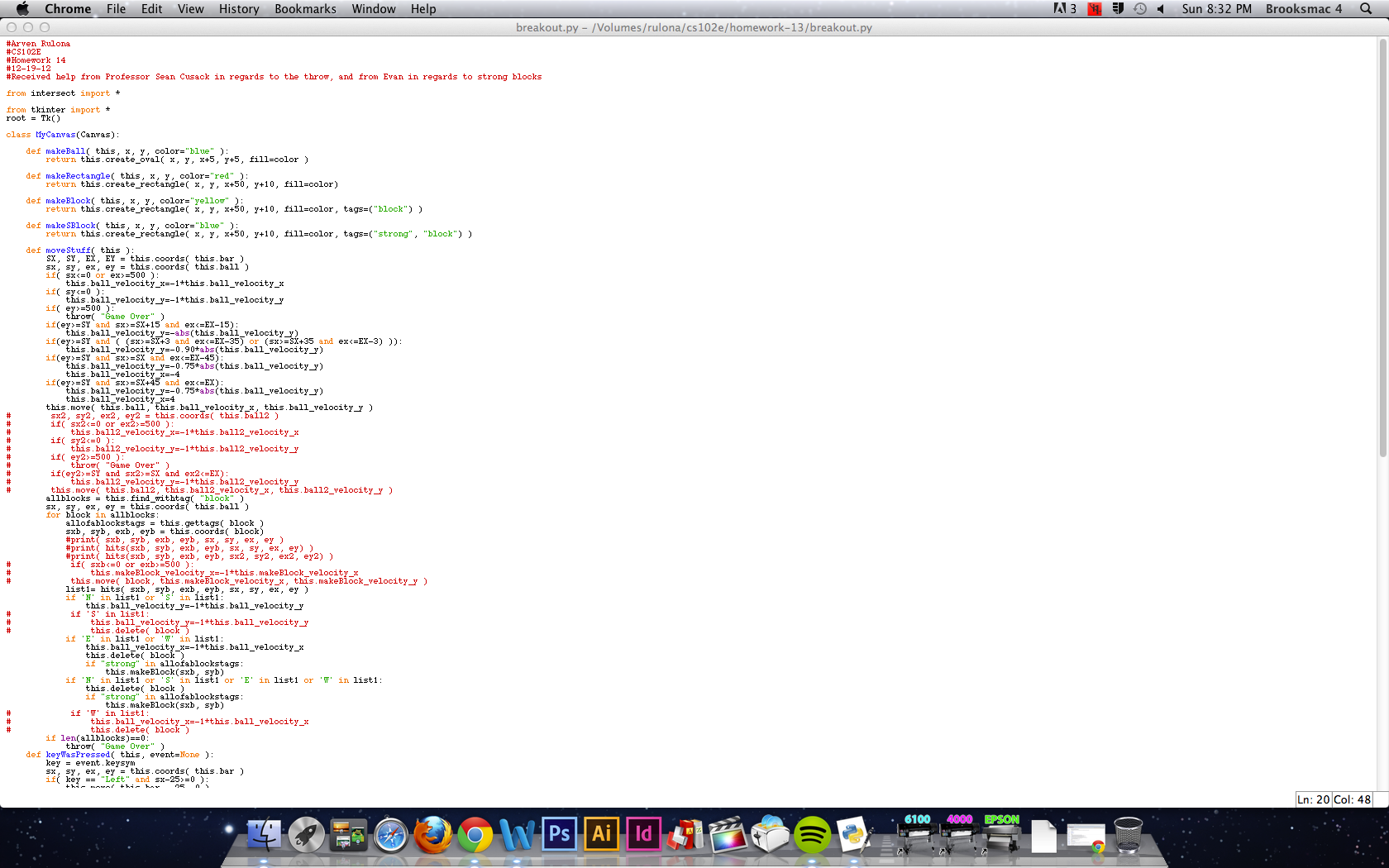Open the History menu
The width and height of the screenshot is (1389, 868).
[x=238, y=9]
